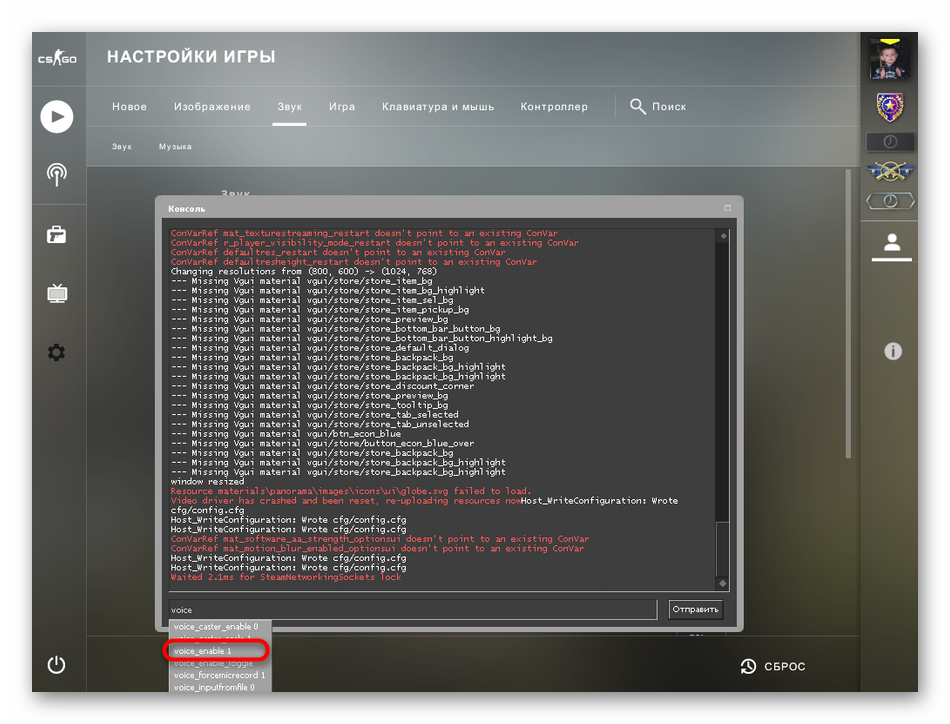Click the CS:GO logo icon
The image size is (950, 724).
point(57,59)
